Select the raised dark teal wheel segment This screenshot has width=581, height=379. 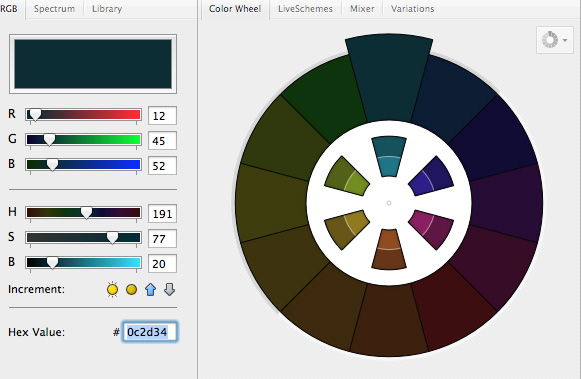click(389, 78)
